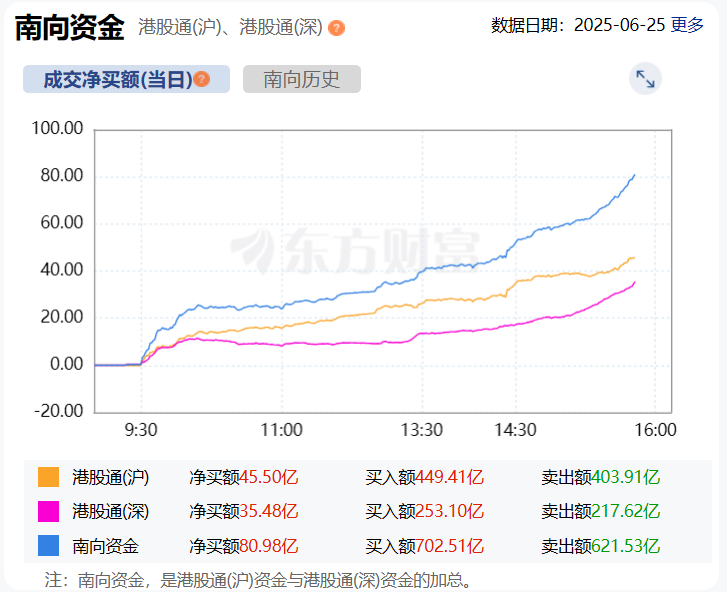Click the 南向资金 heading title

pyautogui.click(x=70, y=27)
